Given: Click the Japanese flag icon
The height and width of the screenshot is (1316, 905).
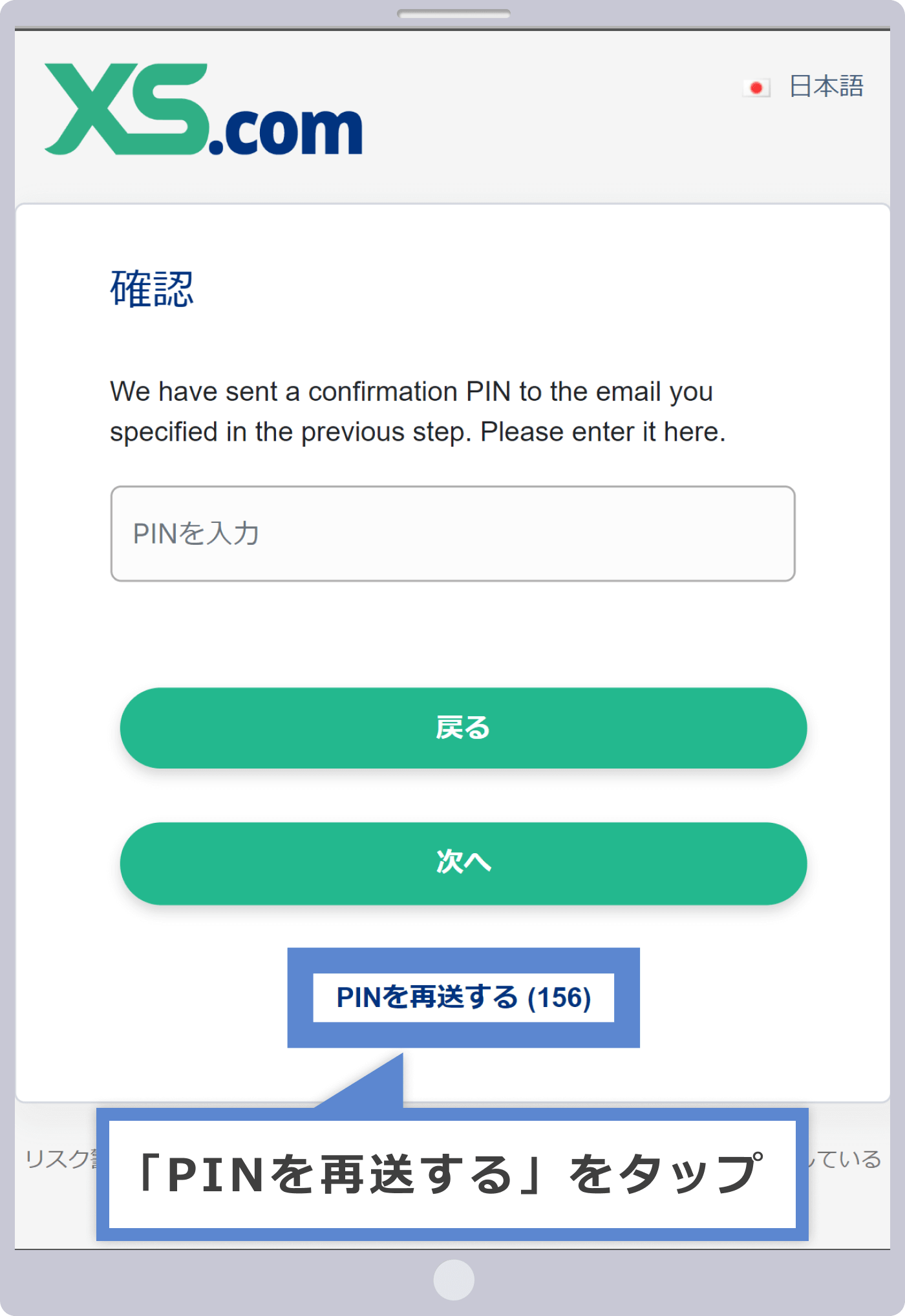Looking at the screenshot, I should tap(758, 86).
